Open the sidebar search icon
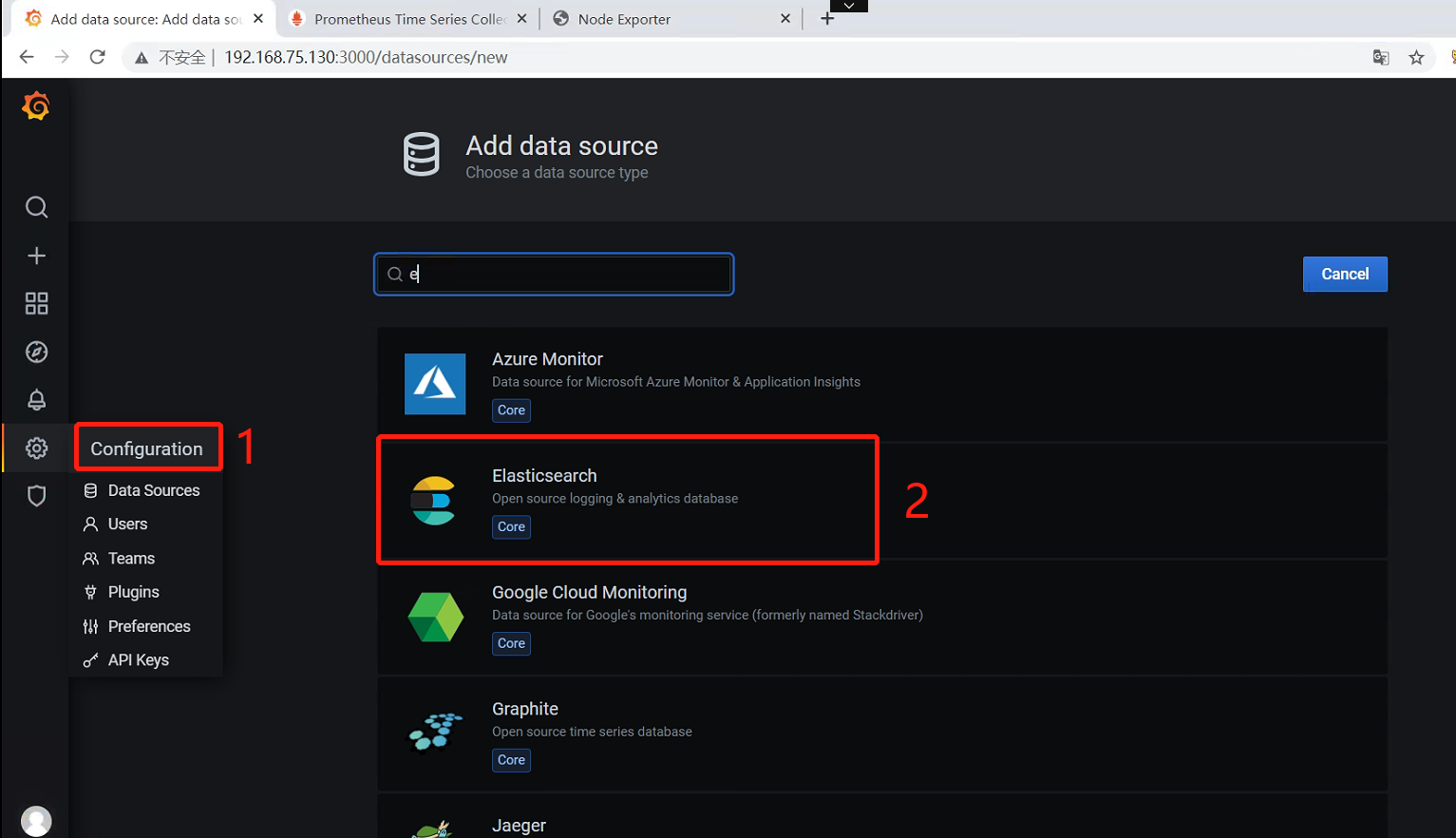Viewport: 1456px width, 838px height. tap(36, 207)
